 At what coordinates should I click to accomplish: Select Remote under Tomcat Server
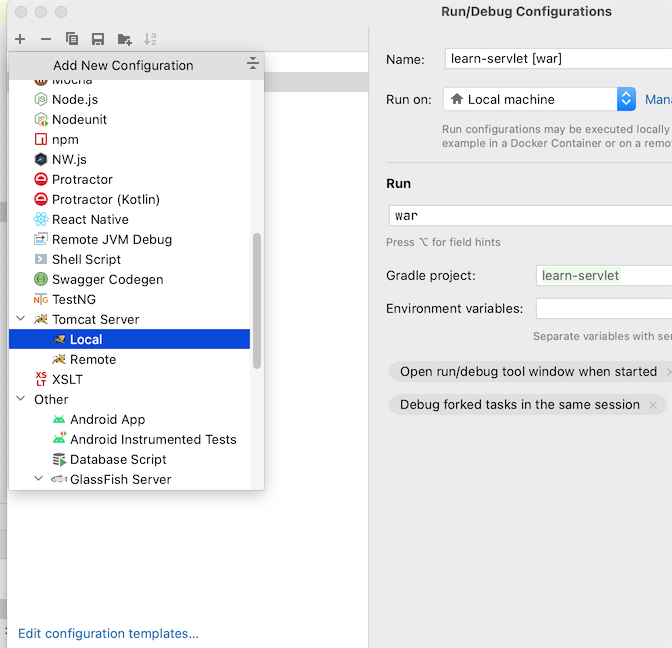point(92,359)
